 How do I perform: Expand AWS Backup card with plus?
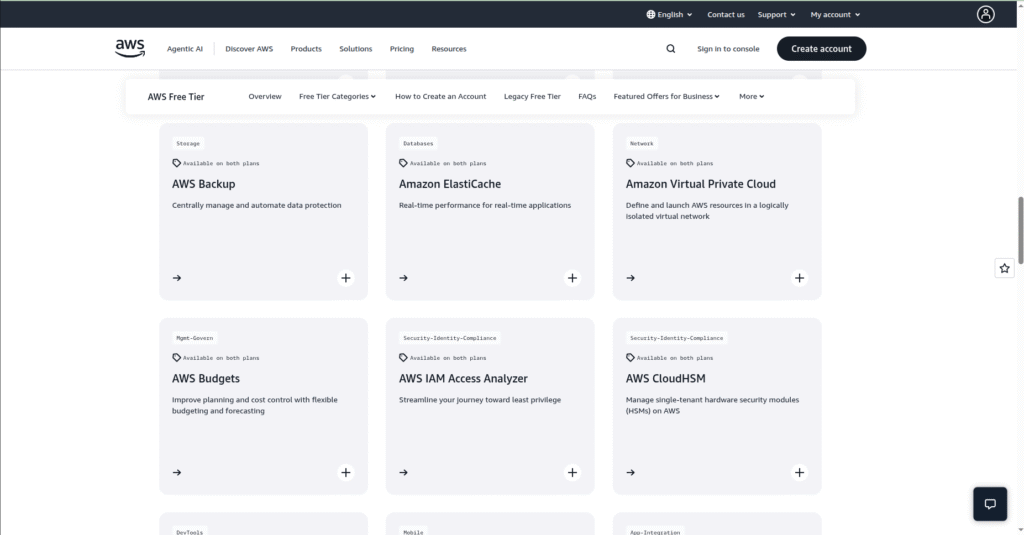pyautogui.click(x=345, y=278)
